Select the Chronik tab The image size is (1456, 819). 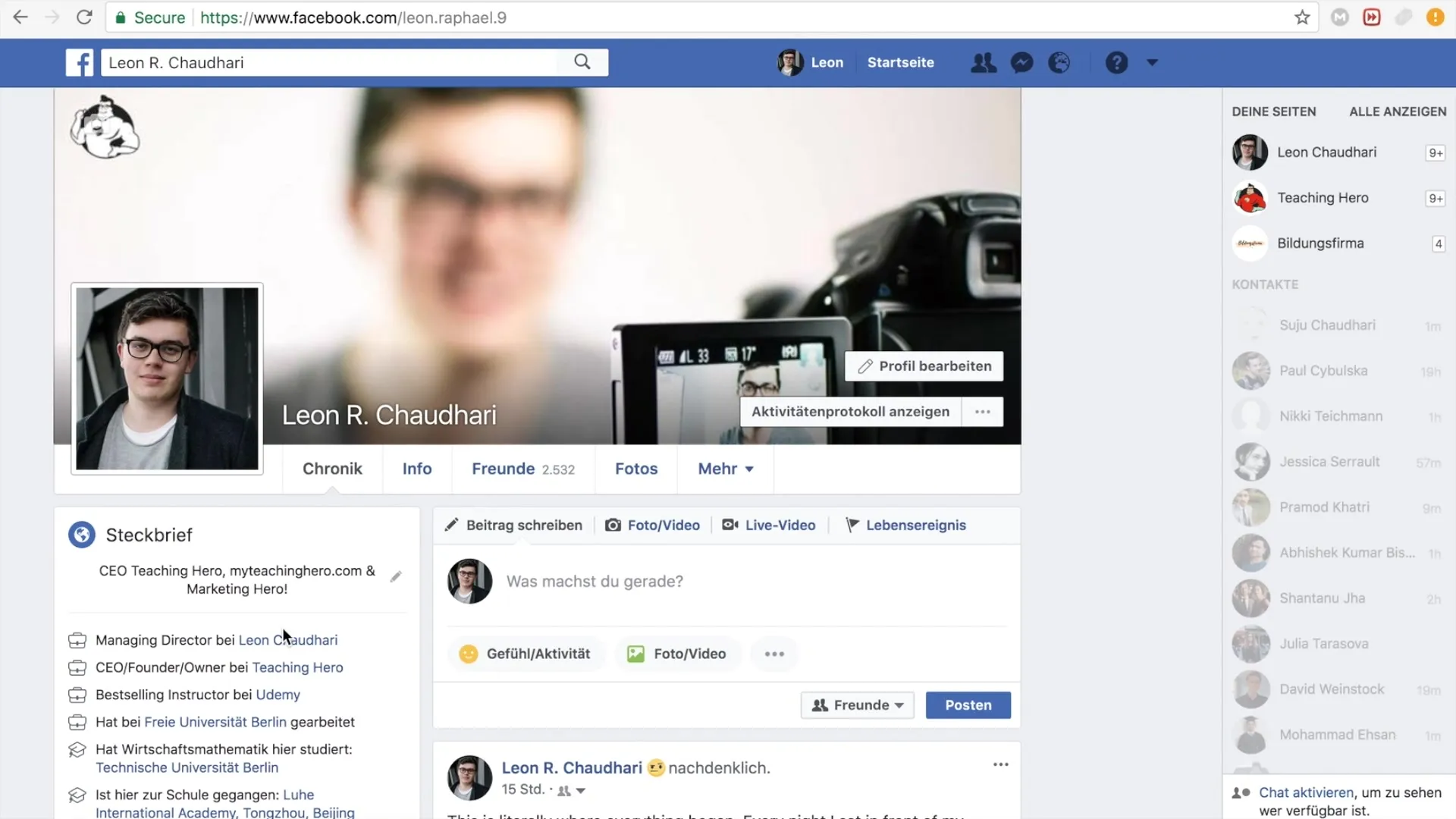click(x=332, y=468)
